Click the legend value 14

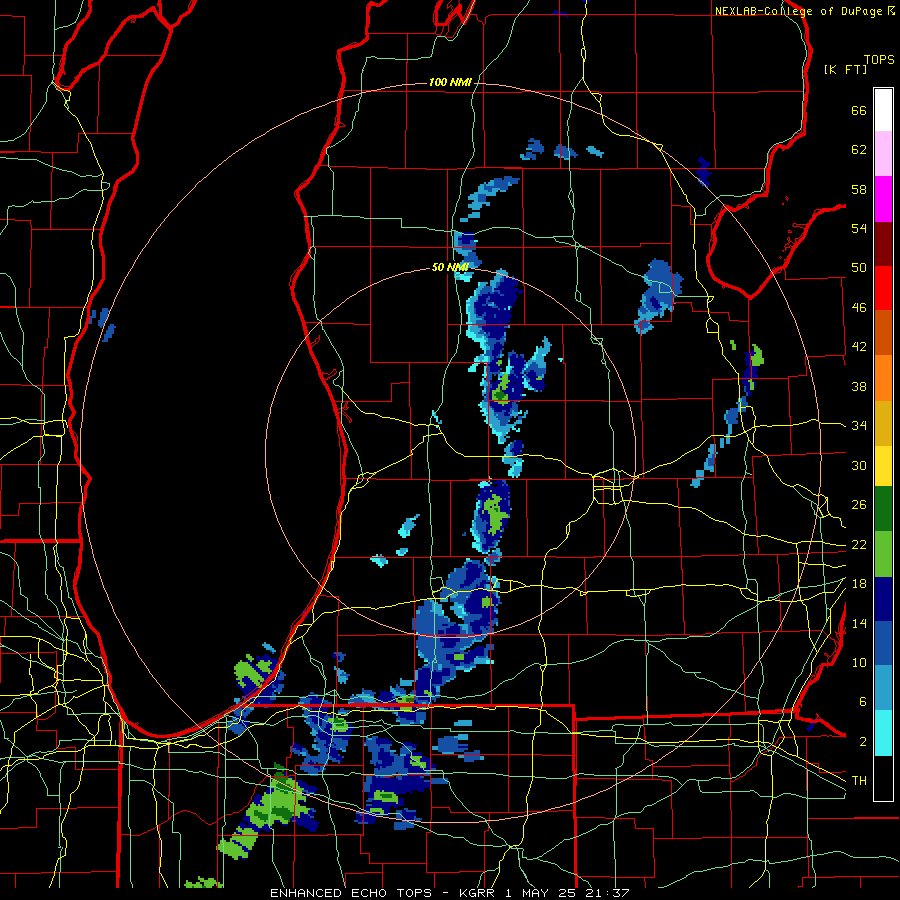(x=859, y=623)
